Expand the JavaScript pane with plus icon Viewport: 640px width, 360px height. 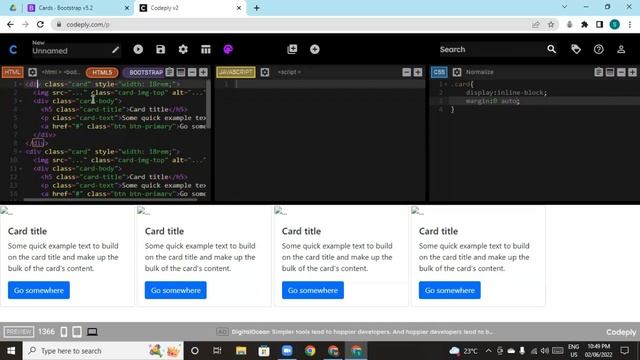tap(418, 72)
